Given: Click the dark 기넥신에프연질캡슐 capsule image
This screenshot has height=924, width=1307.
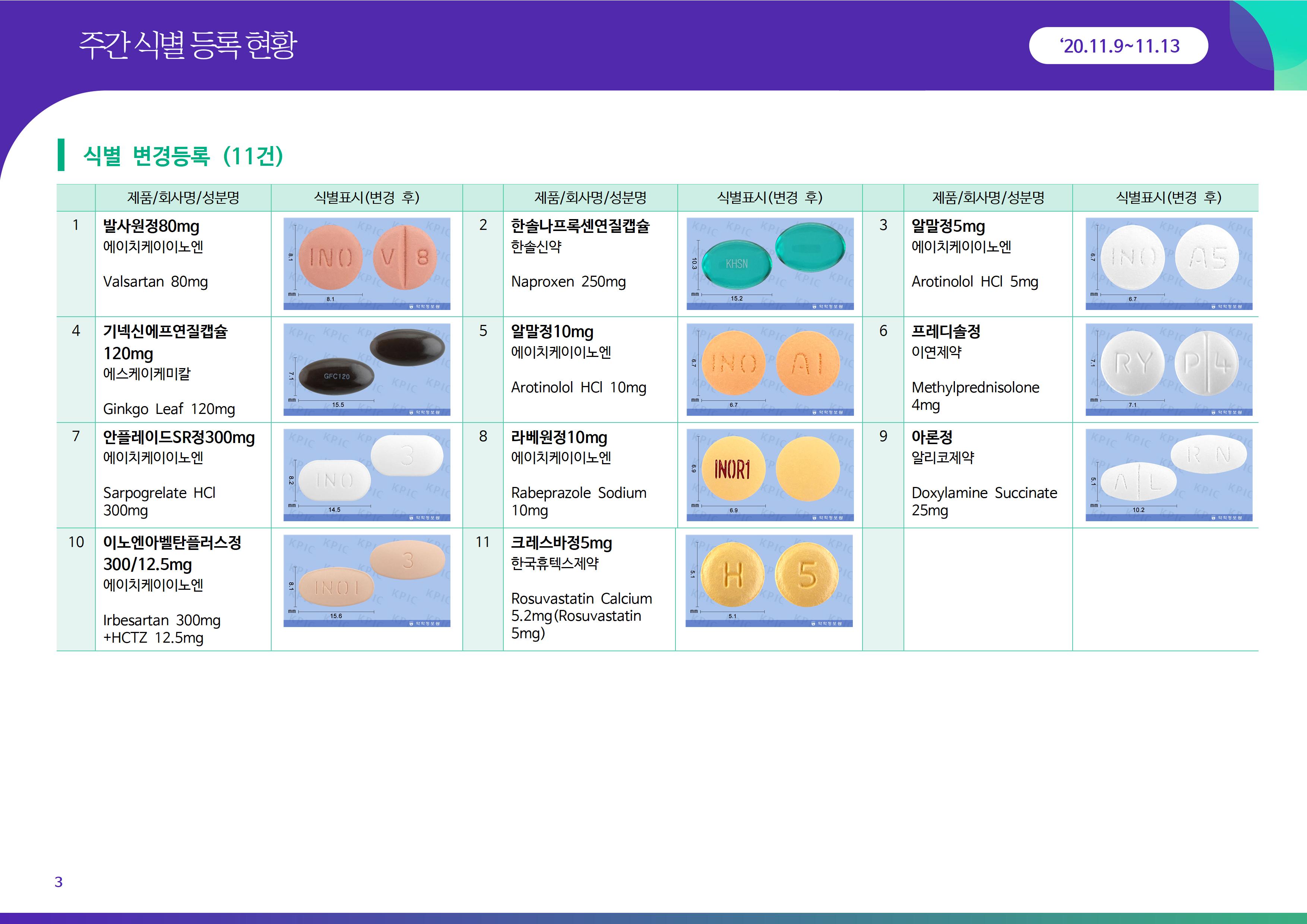Looking at the screenshot, I should coord(367,369).
